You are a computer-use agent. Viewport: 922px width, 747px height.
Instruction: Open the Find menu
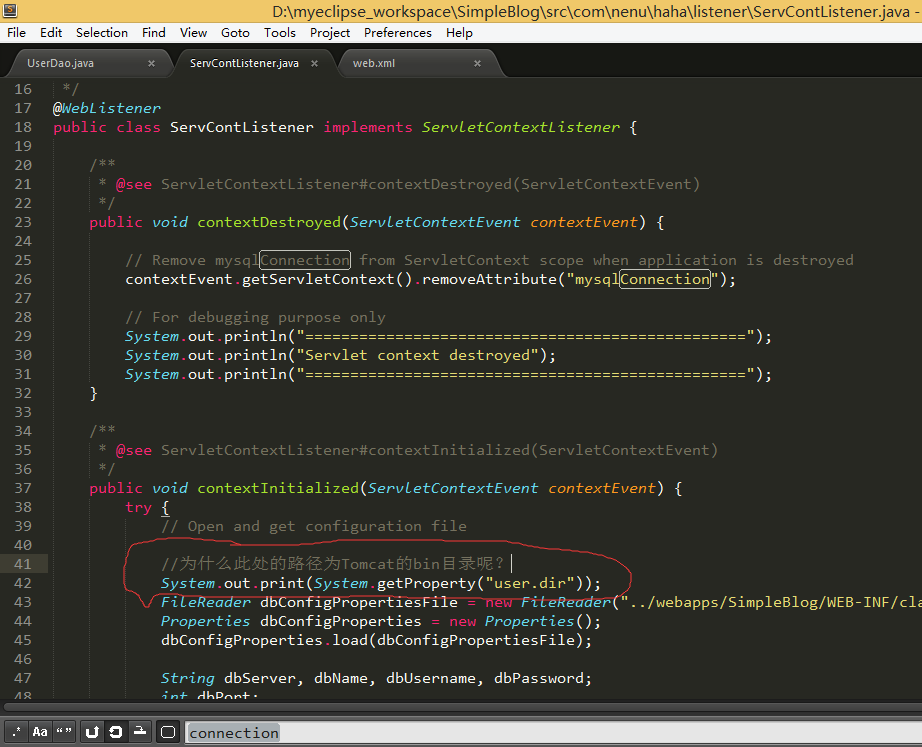(x=153, y=33)
